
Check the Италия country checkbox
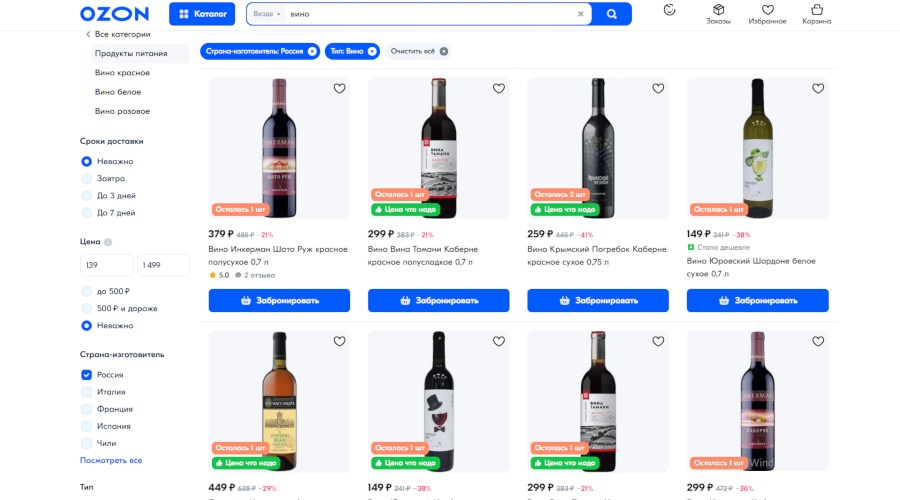tap(86, 392)
